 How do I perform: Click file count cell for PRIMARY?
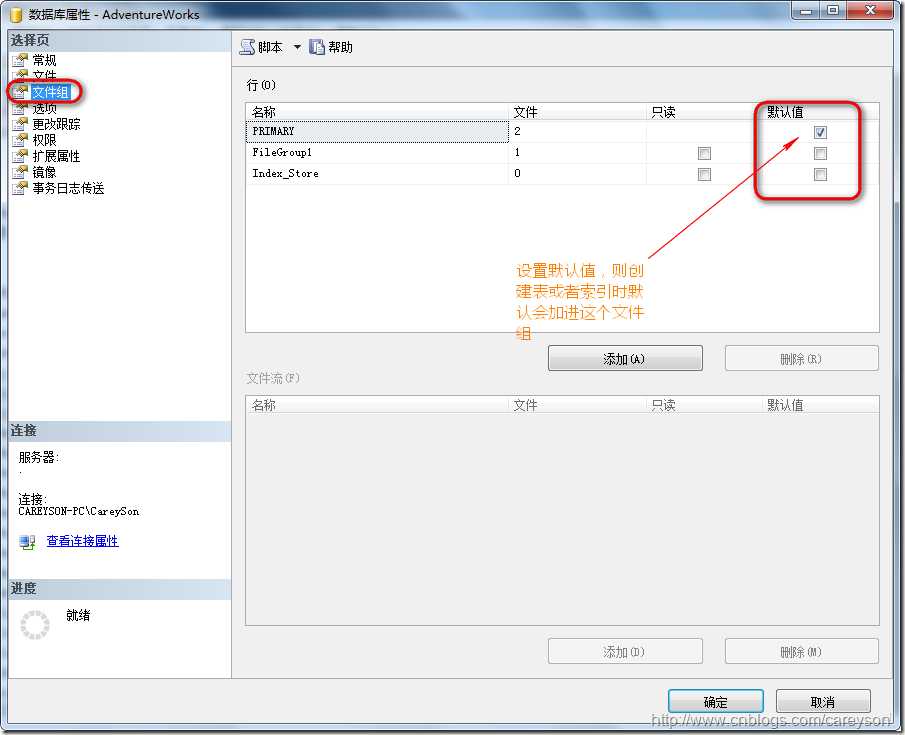[577, 132]
